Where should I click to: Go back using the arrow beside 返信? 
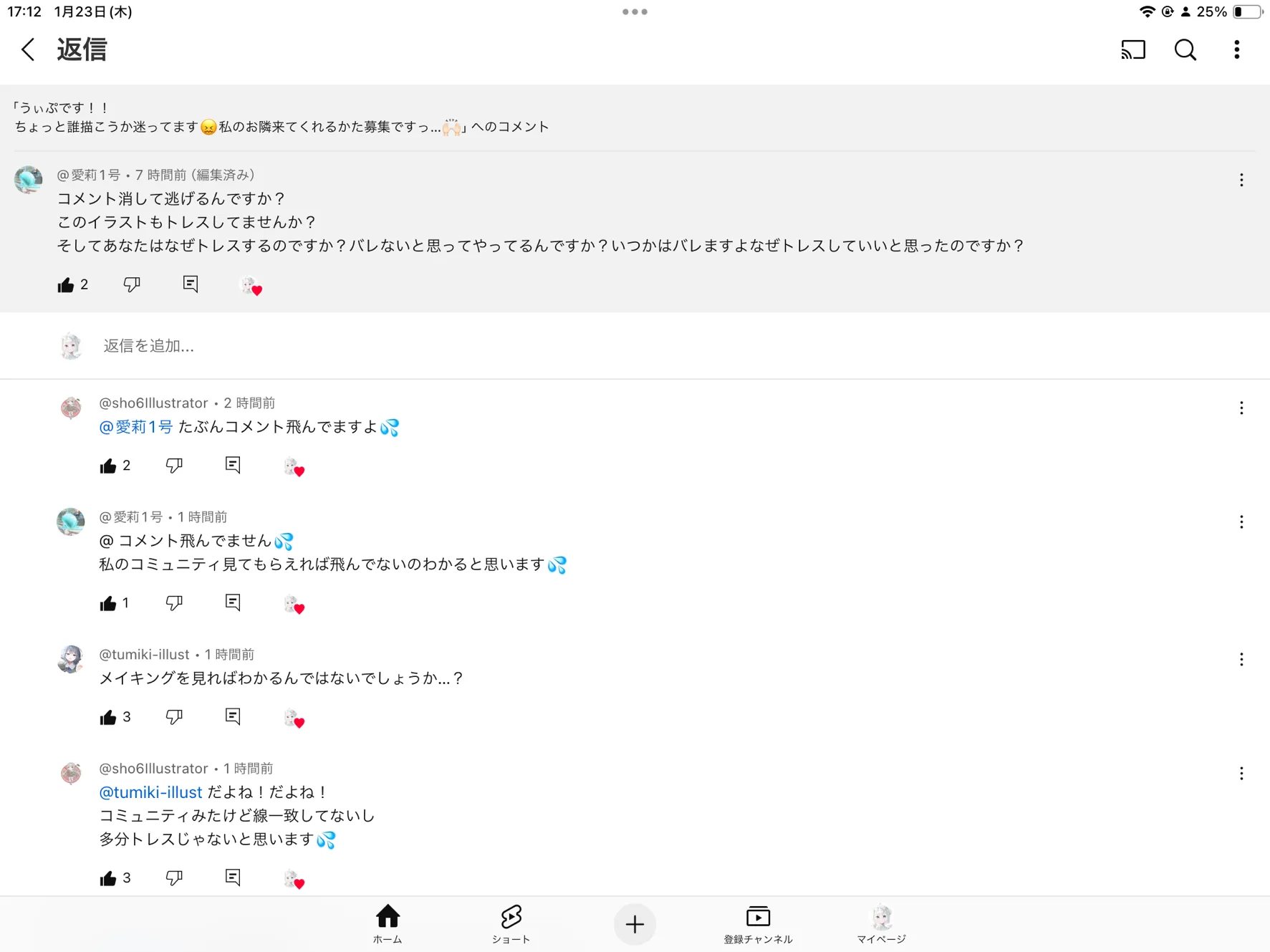(28, 49)
